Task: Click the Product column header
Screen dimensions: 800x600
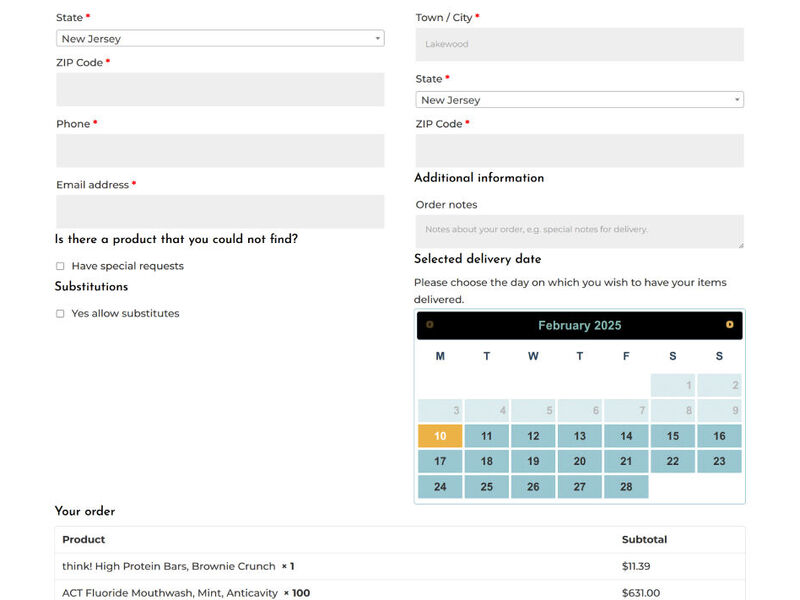Action: click(x=84, y=540)
